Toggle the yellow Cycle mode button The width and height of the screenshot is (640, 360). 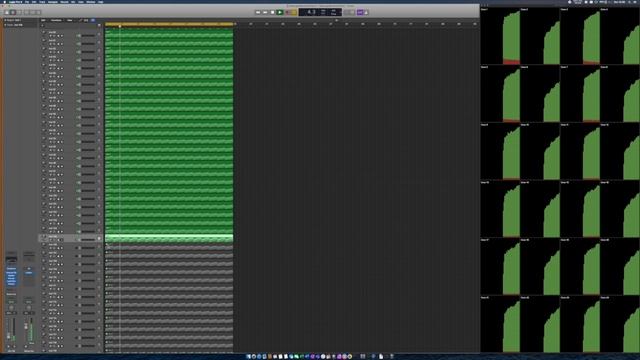(x=294, y=12)
